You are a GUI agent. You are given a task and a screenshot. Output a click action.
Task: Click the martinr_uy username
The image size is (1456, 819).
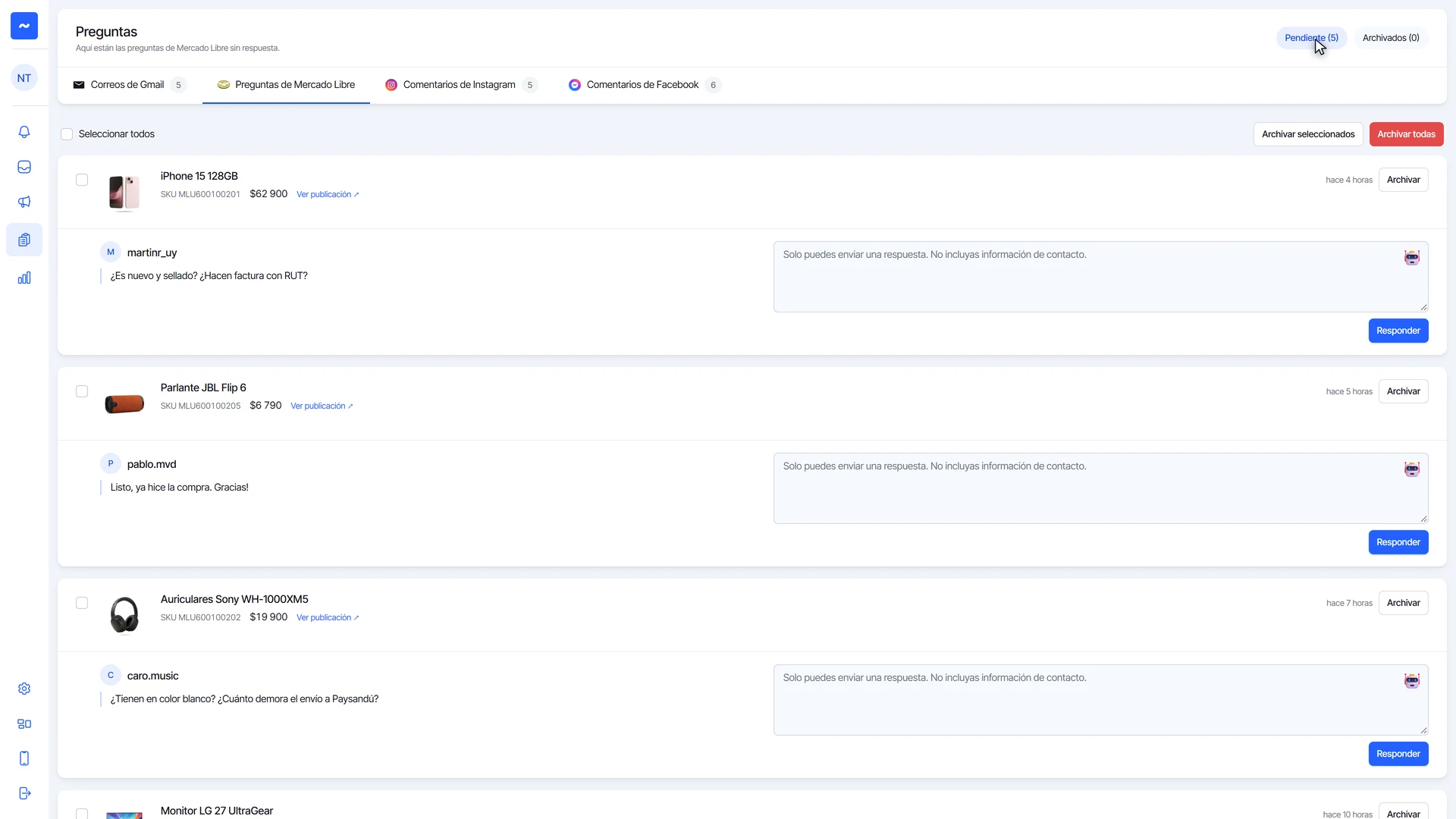[x=152, y=253]
